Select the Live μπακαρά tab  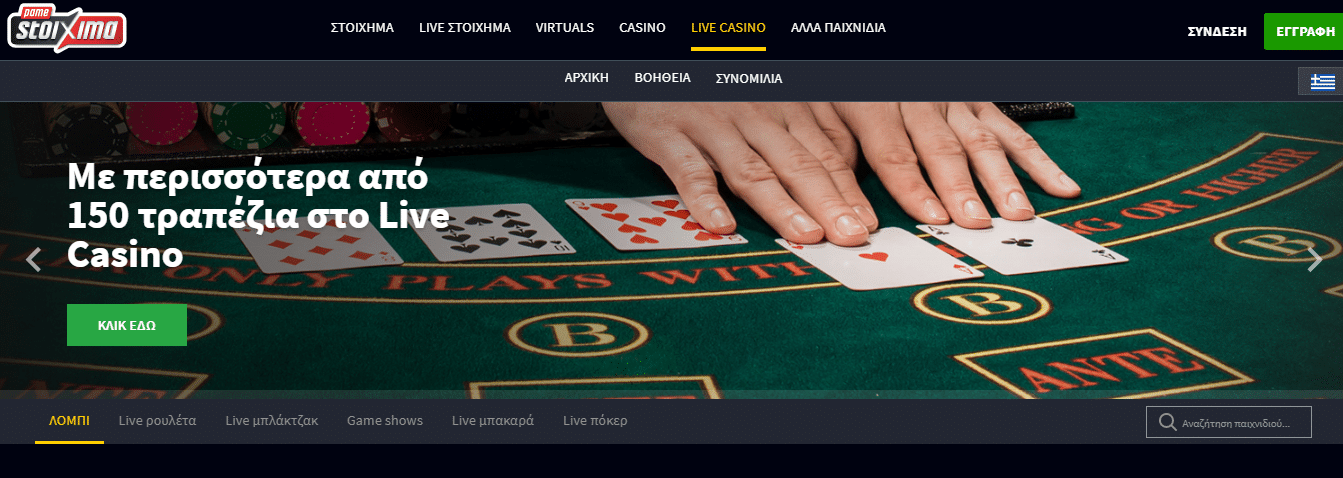493,421
